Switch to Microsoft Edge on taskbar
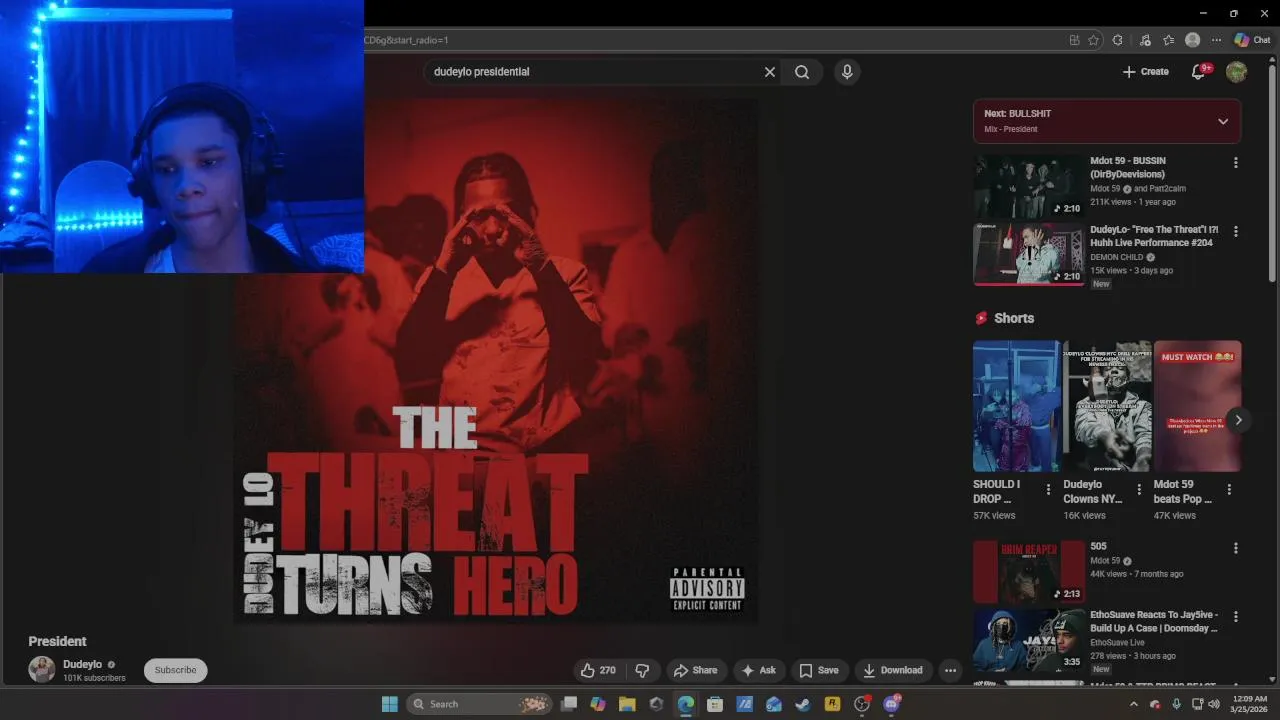The height and width of the screenshot is (720, 1280). (x=686, y=704)
